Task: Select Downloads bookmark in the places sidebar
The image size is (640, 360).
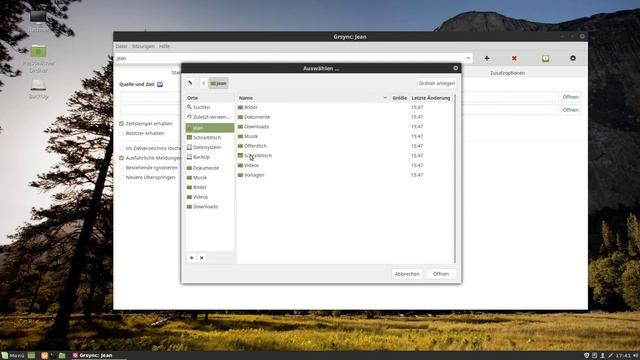Action: point(210,207)
